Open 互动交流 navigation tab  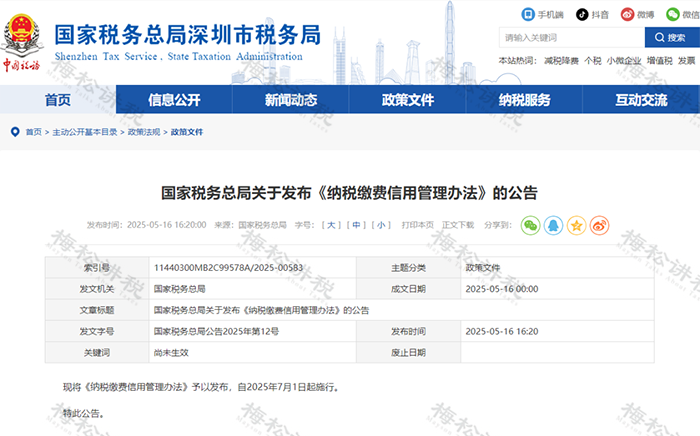[x=641, y=100]
